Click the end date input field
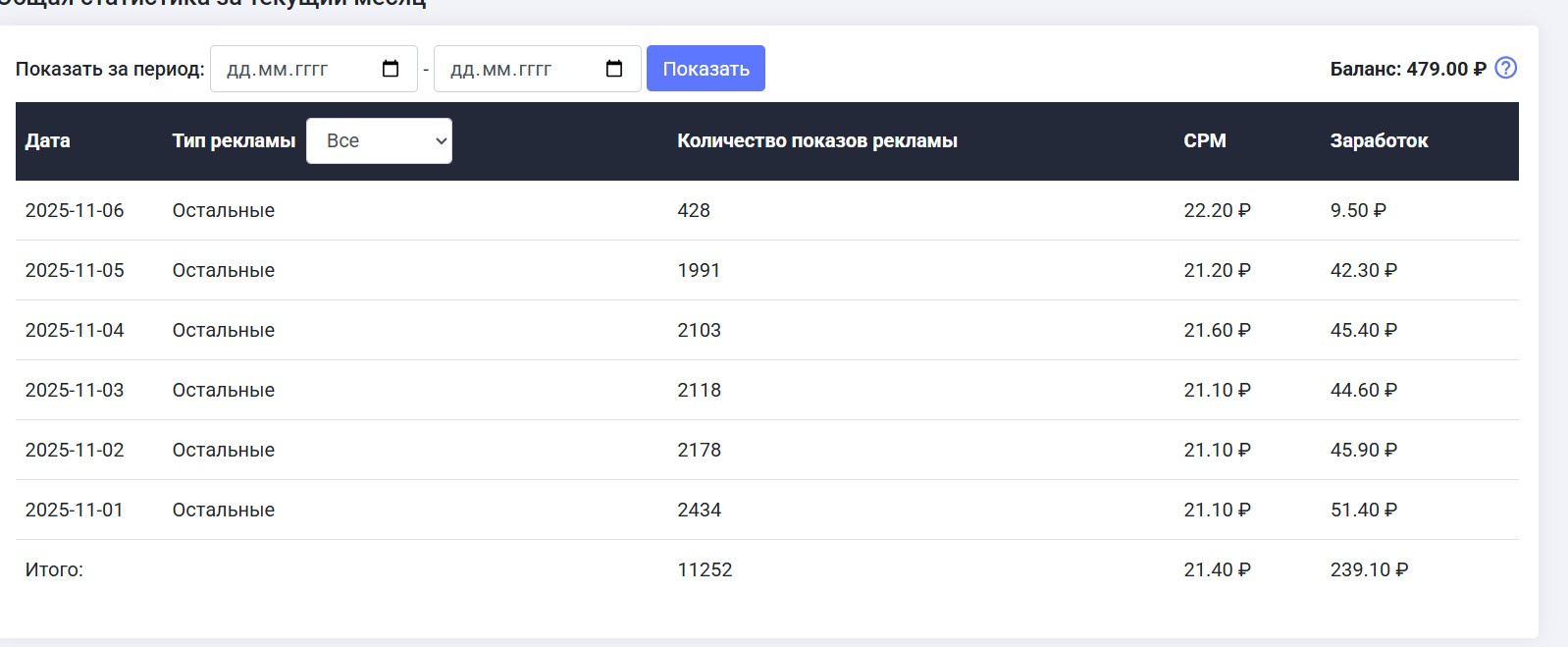Image resolution: width=1568 pixels, height=647 pixels. point(518,70)
